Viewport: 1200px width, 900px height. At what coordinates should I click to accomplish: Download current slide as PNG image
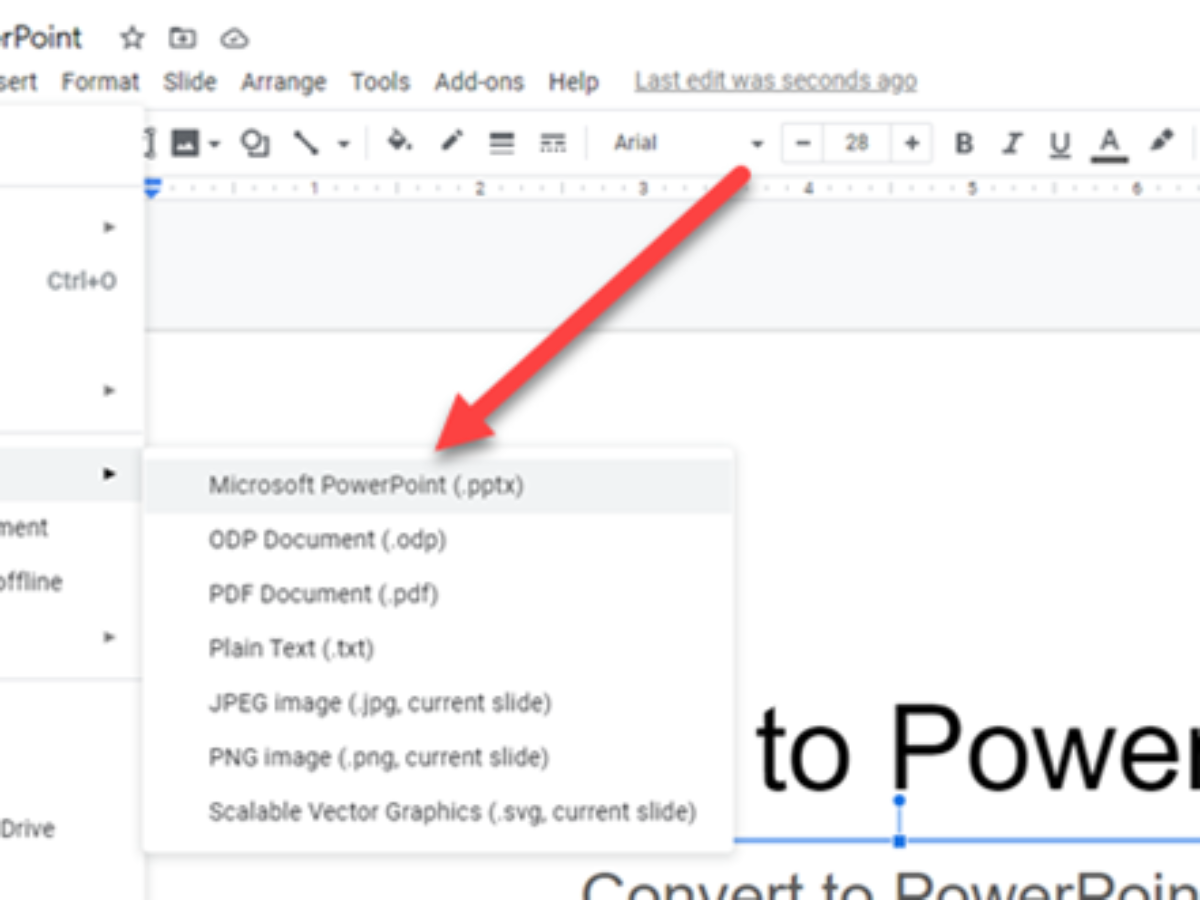439,757
